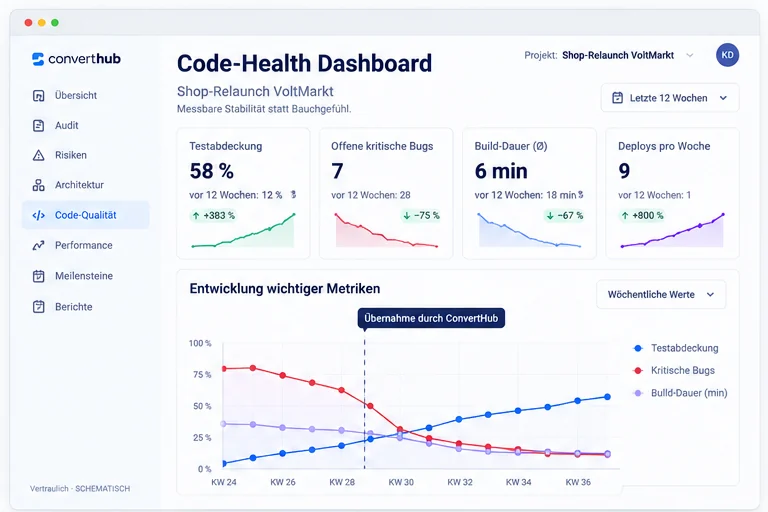
Task: Click the Testabdeckung green sparkline chart
Action: (243, 230)
